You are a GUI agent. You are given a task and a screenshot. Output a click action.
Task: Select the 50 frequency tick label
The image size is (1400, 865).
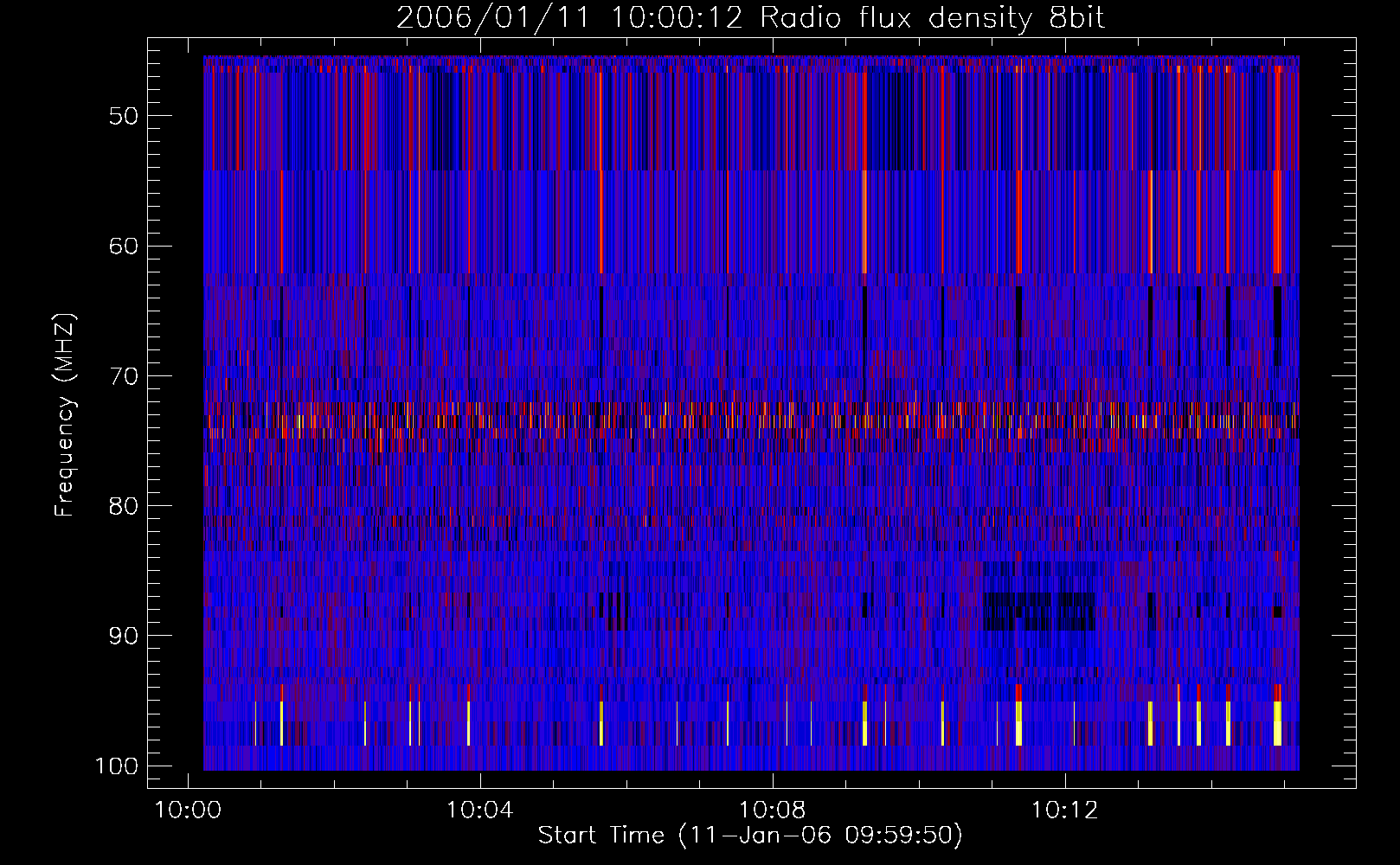[124, 116]
